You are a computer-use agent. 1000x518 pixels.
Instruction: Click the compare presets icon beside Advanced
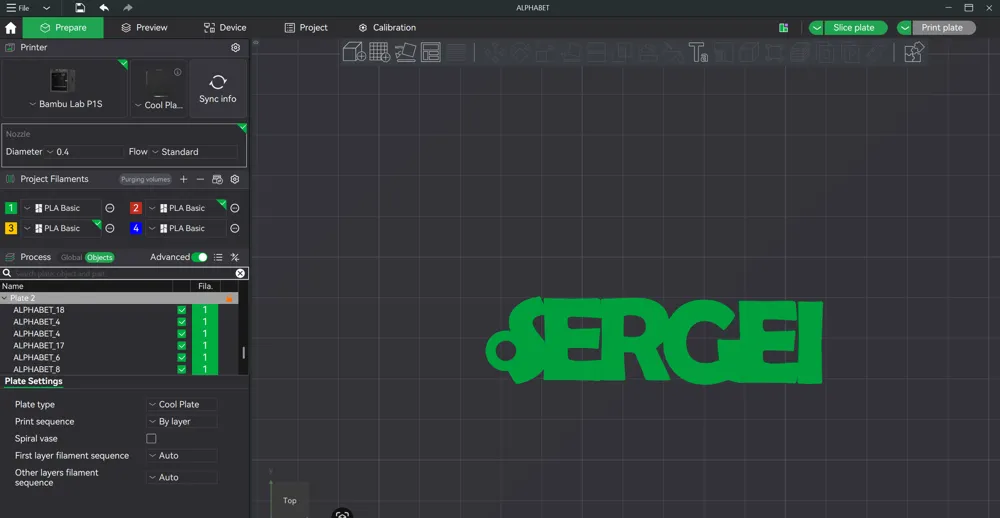(x=235, y=257)
